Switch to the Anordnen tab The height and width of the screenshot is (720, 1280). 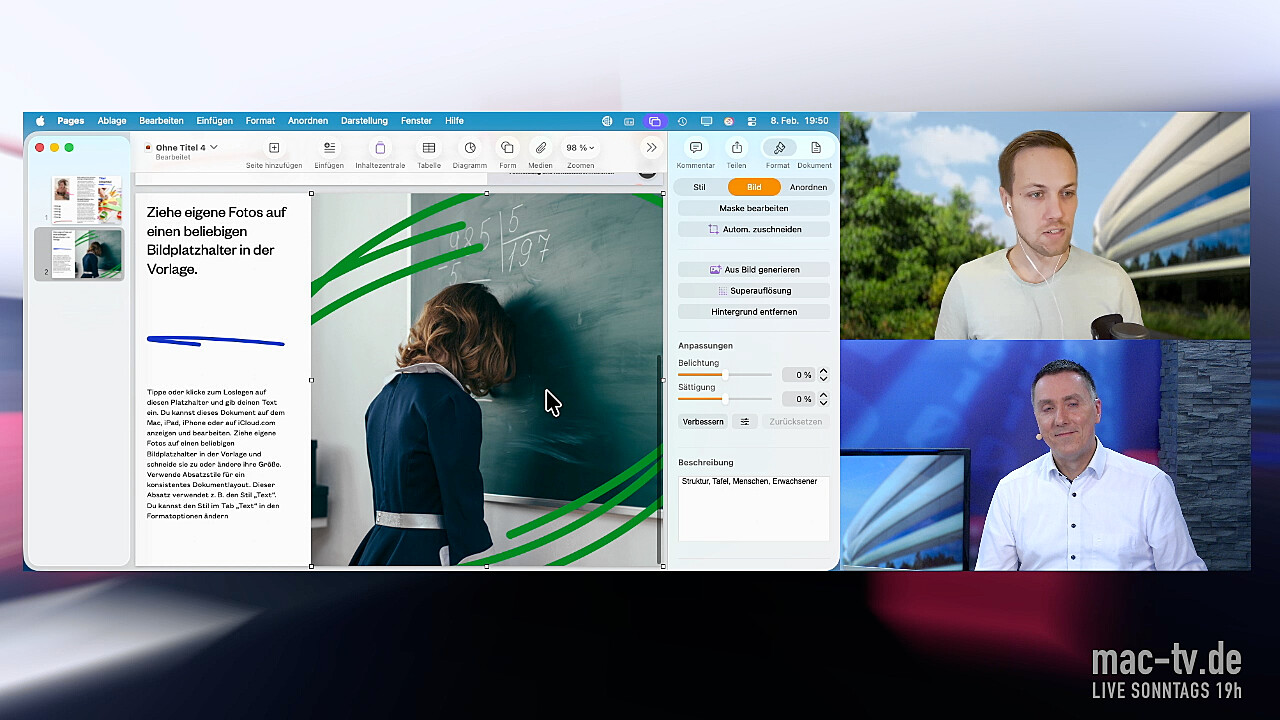click(808, 187)
